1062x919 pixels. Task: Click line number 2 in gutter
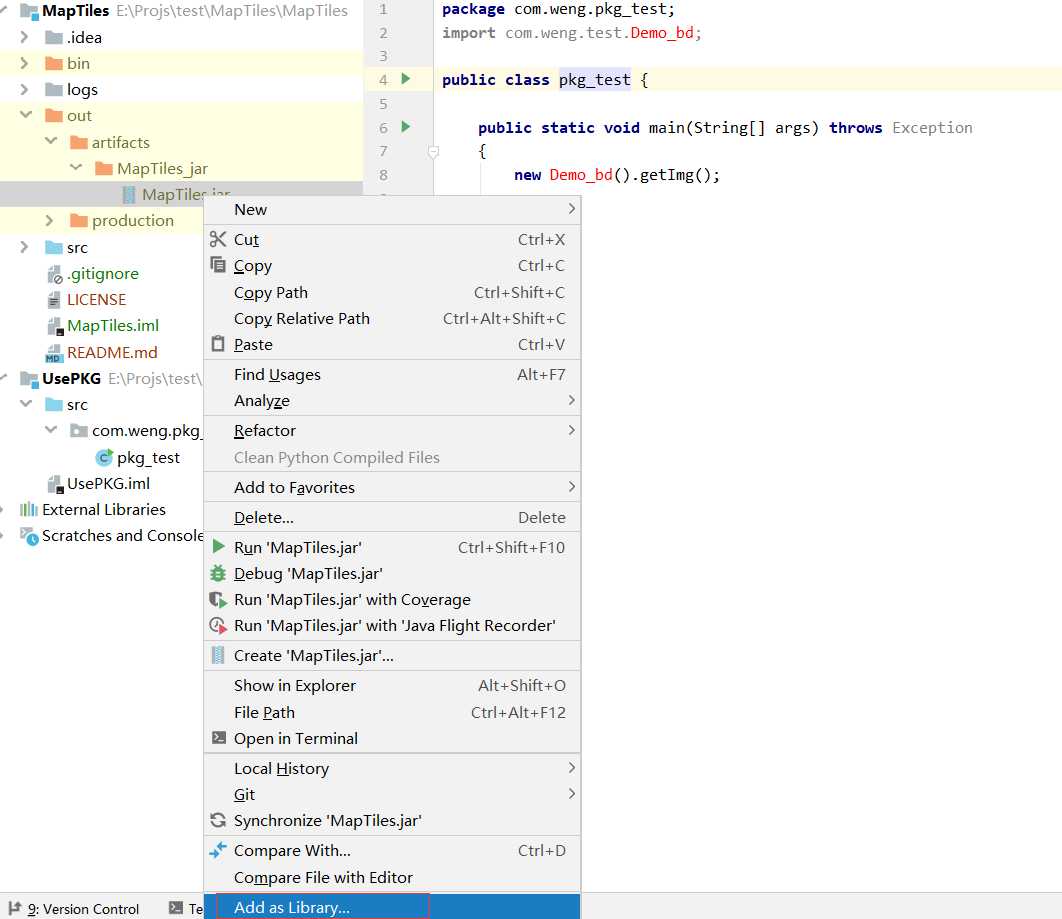tap(383, 33)
